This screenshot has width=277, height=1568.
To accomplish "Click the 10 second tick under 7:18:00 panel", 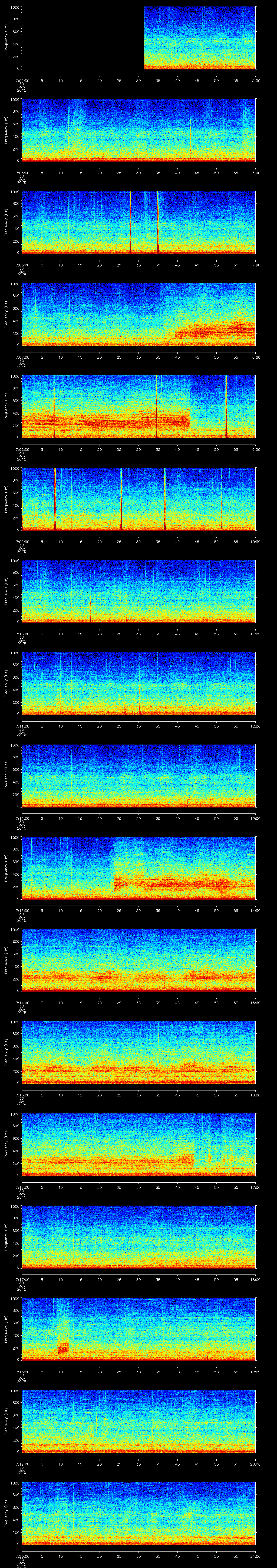I will (60, 1371).
